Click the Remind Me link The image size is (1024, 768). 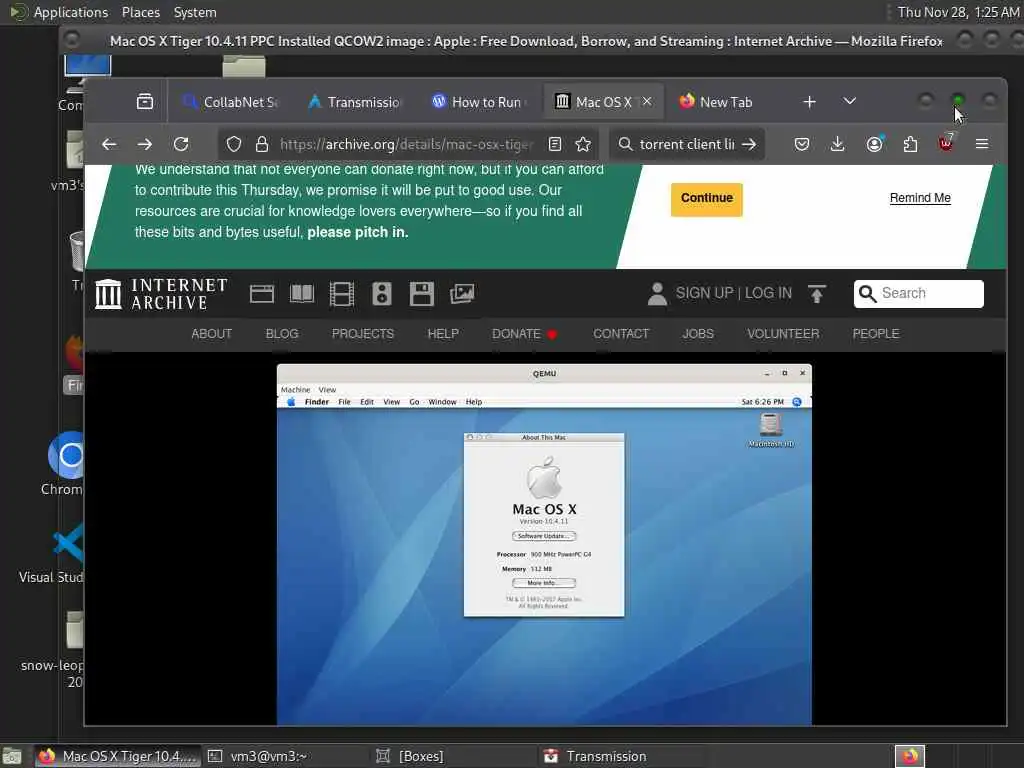[x=920, y=198]
